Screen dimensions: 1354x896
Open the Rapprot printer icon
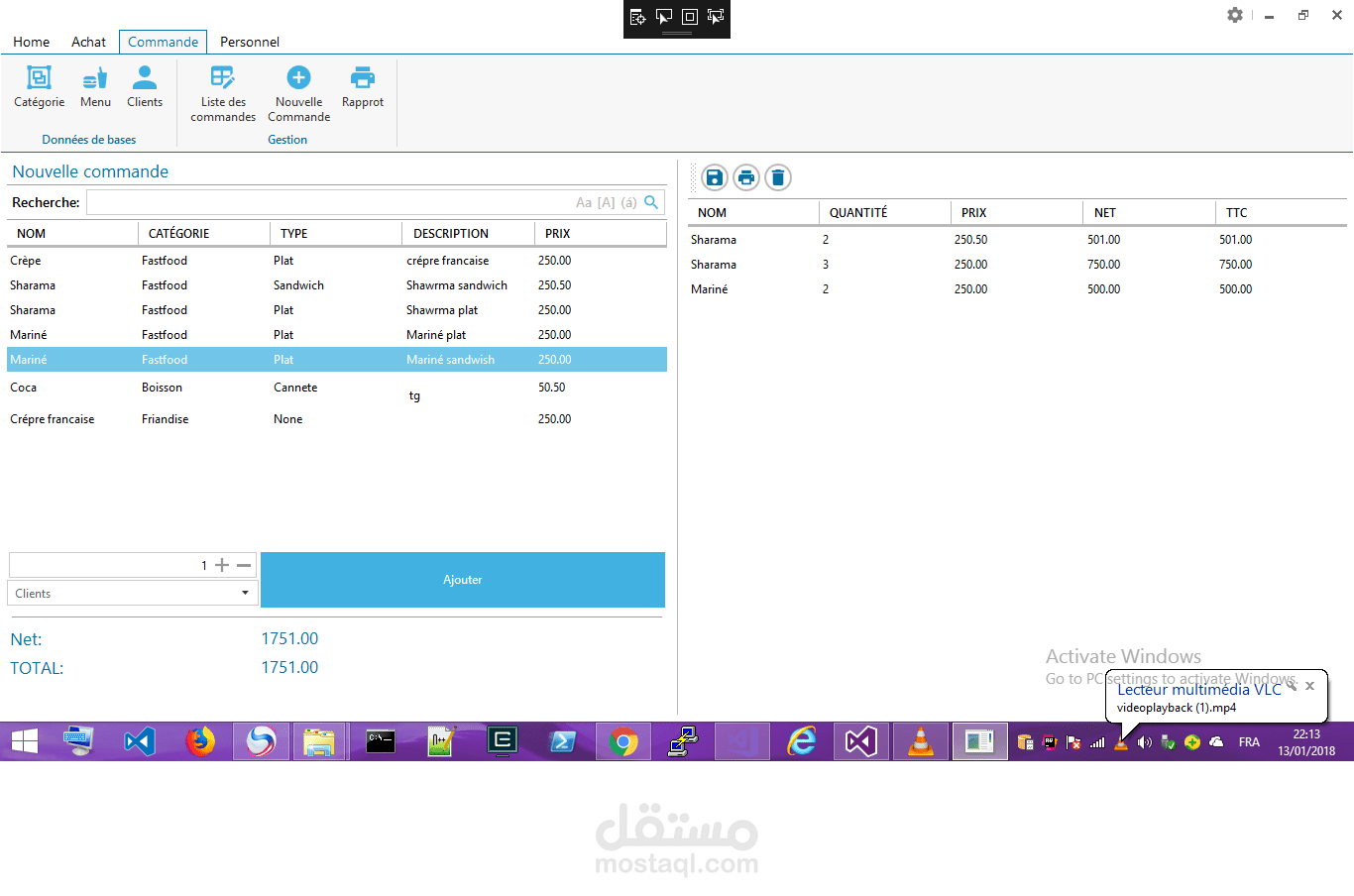click(x=363, y=86)
